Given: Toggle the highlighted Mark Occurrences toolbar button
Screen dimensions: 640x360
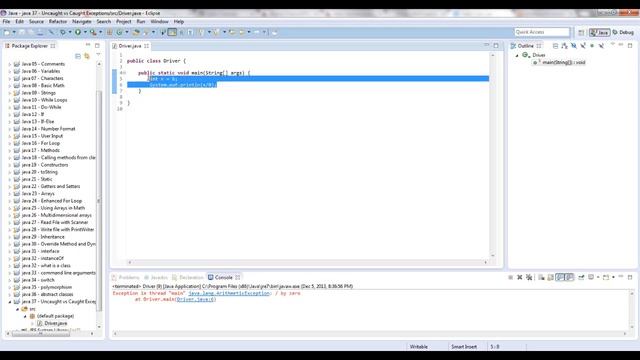Looking at the screenshot, I should pos(172,32).
